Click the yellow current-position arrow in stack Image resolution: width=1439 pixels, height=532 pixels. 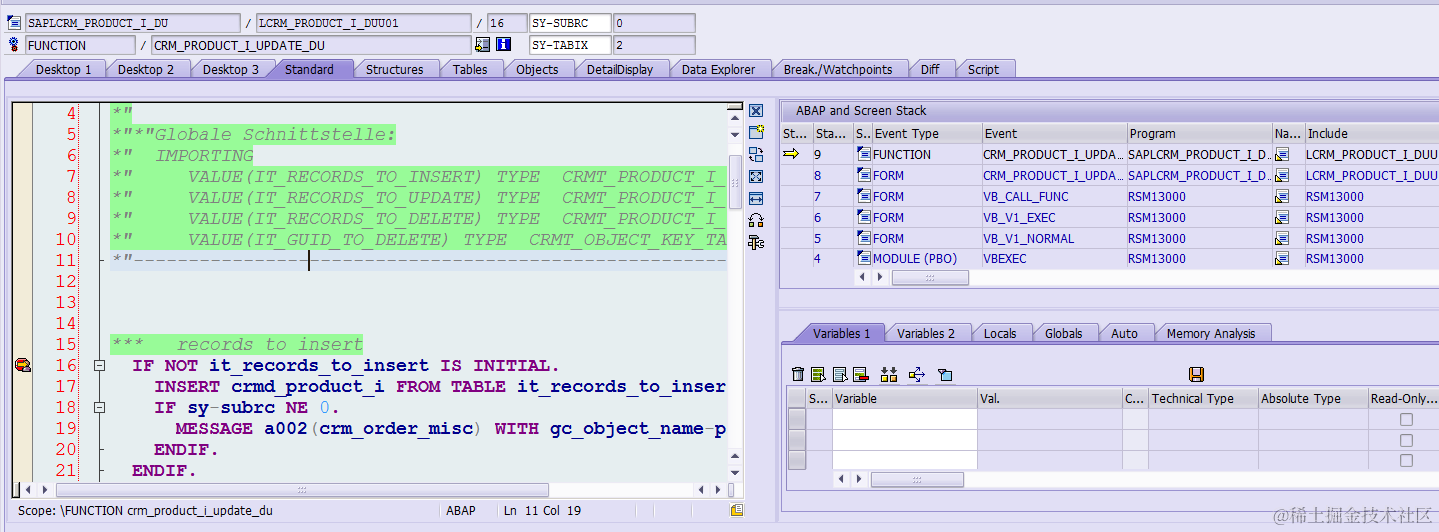click(791, 154)
